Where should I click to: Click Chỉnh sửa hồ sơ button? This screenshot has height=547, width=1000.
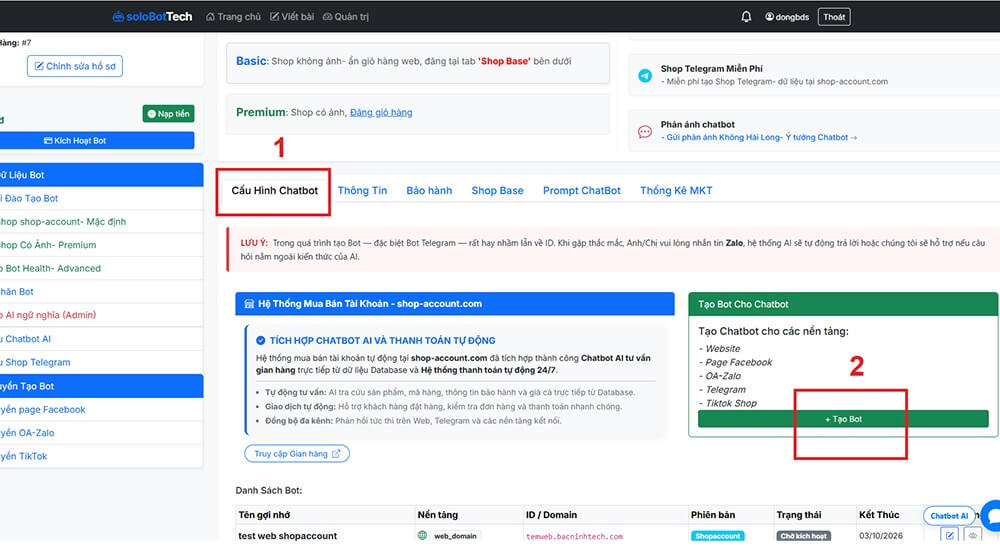pos(75,66)
